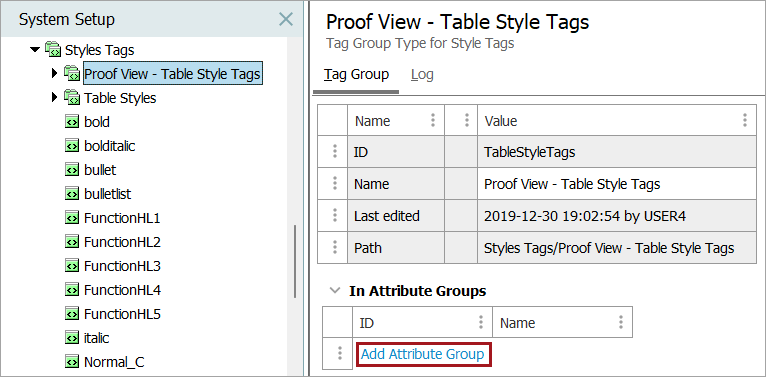This screenshot has height=377, width=766.
Task: Click the Add Attribute Group link
Action: 423,354
